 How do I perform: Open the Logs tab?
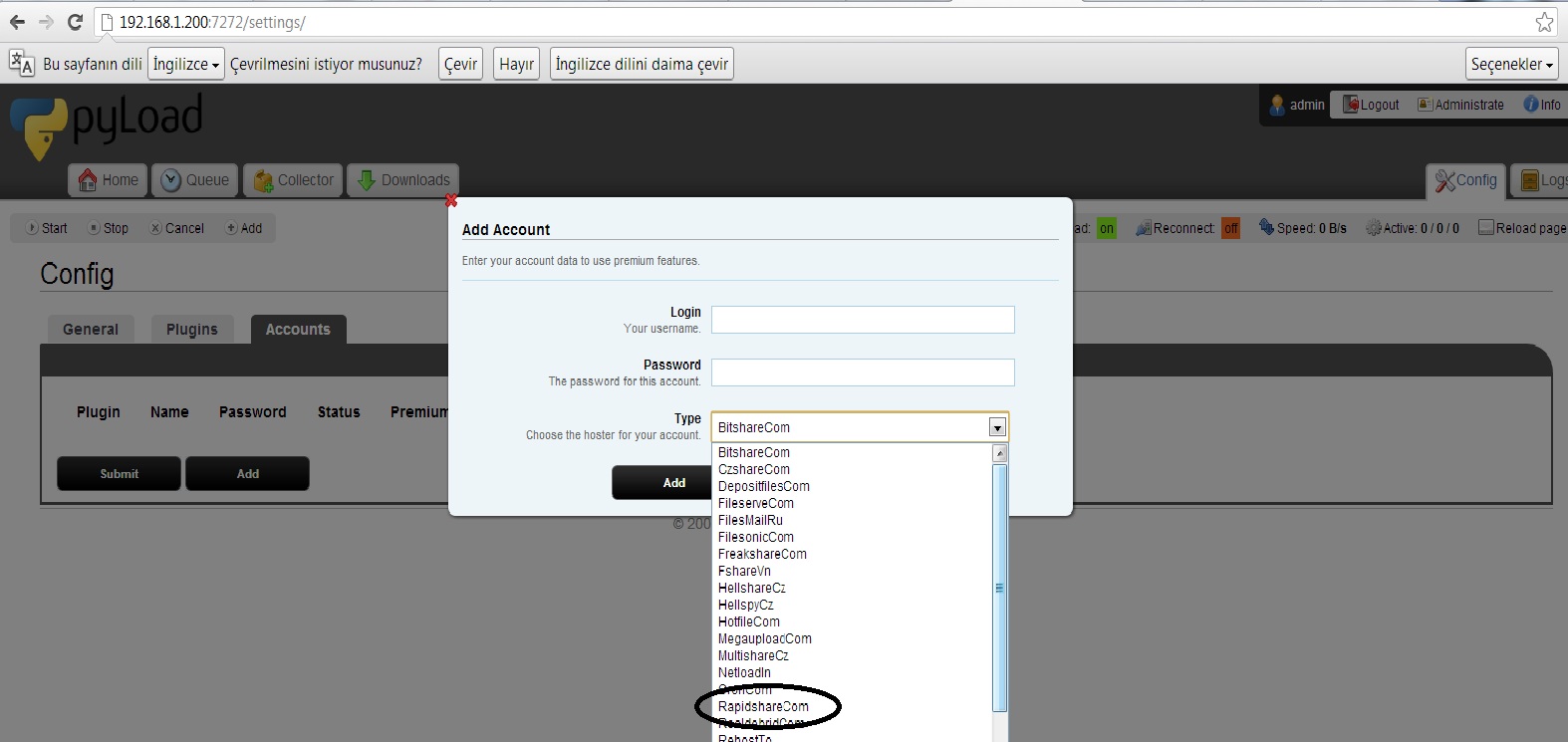tap(1540, 180)
